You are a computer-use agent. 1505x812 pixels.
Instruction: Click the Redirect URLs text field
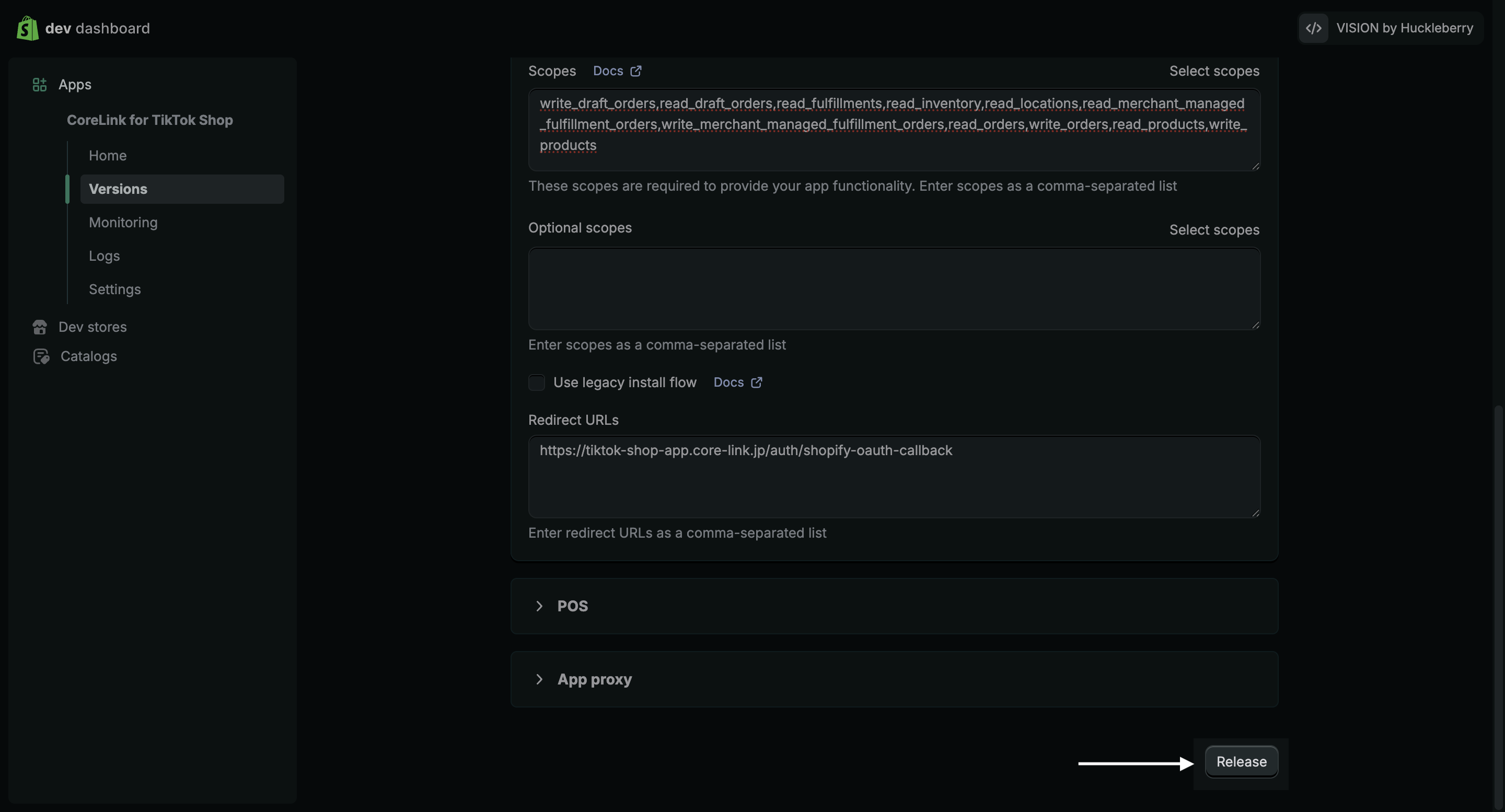coord(894,476)
